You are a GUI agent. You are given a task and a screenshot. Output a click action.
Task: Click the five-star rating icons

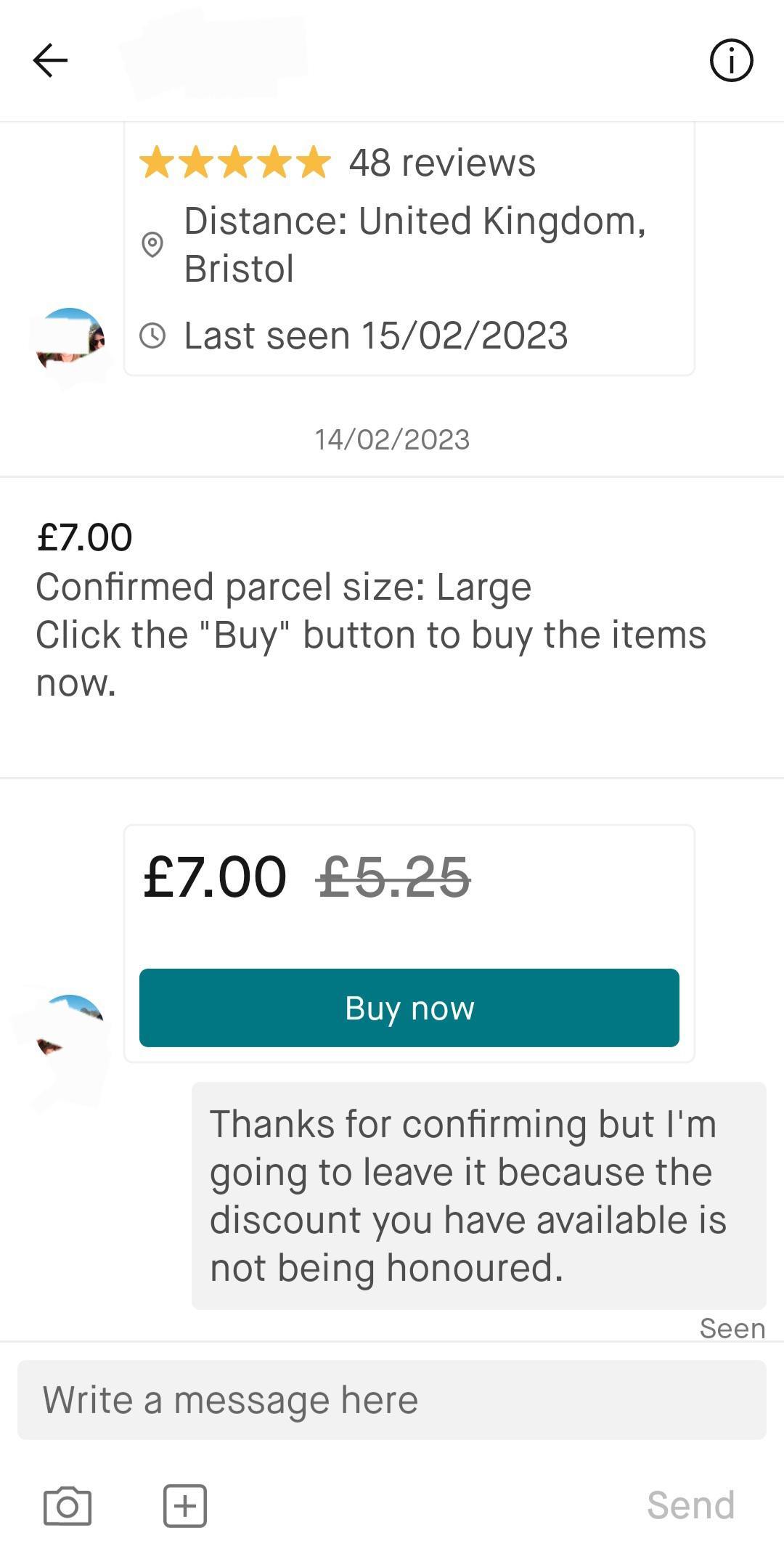tap(235, 162)
